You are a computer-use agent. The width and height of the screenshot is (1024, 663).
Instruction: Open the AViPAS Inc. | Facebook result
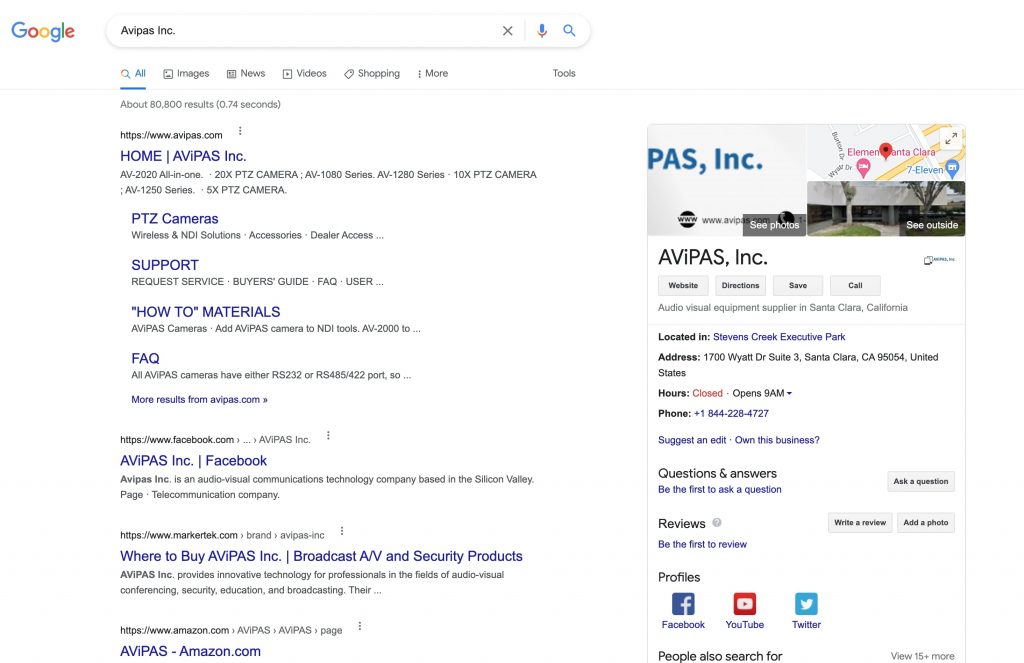pyautogui.click(x=193, y=461)
